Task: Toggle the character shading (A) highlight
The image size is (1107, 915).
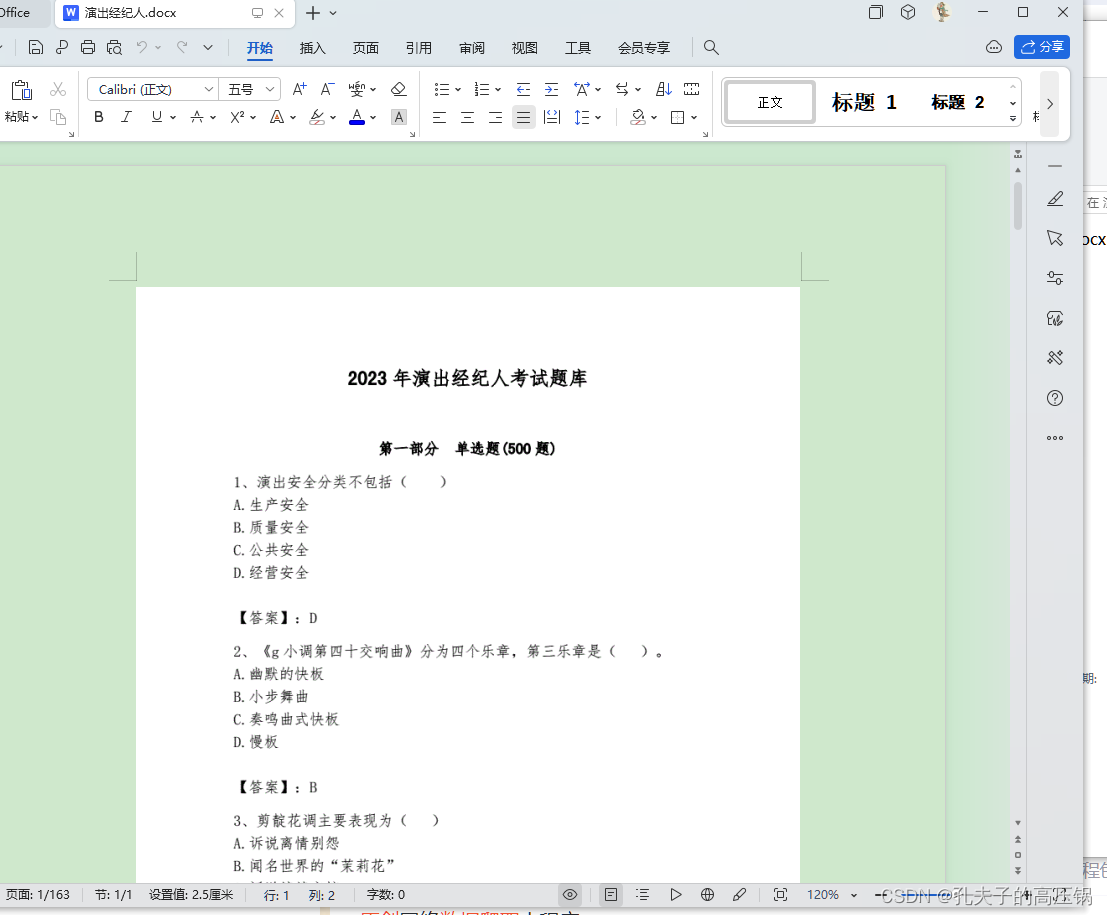Action: click(398, 117)
